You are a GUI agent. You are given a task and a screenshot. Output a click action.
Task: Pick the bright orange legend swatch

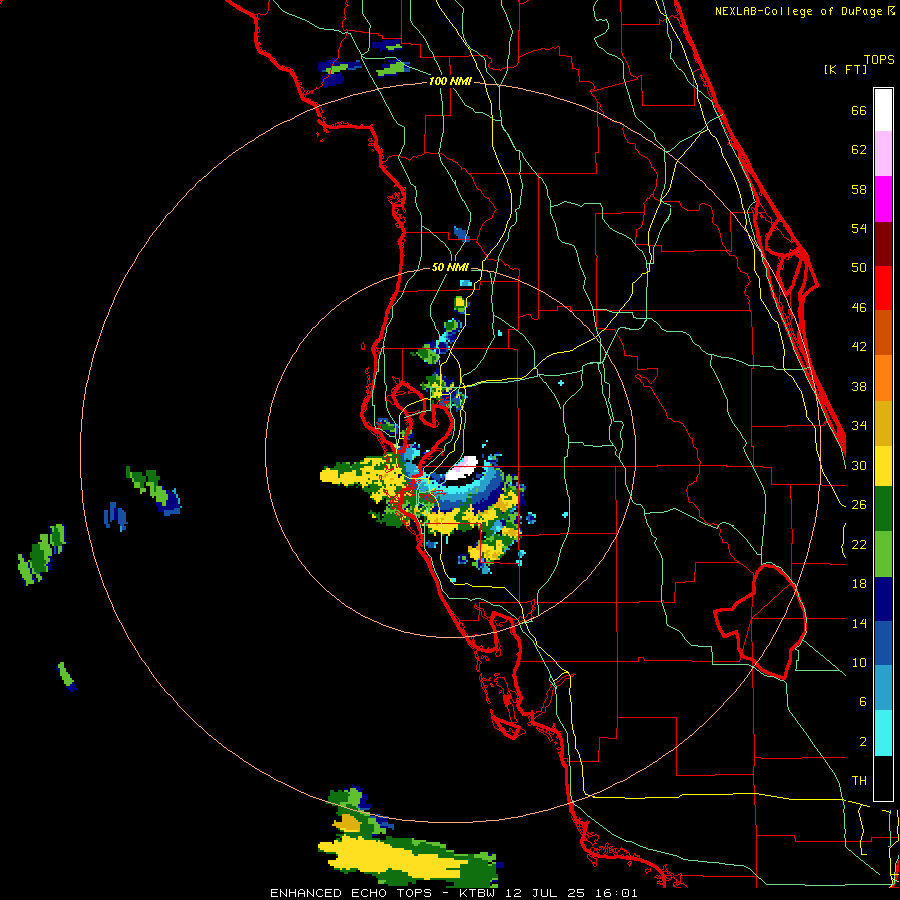point(883,378)
